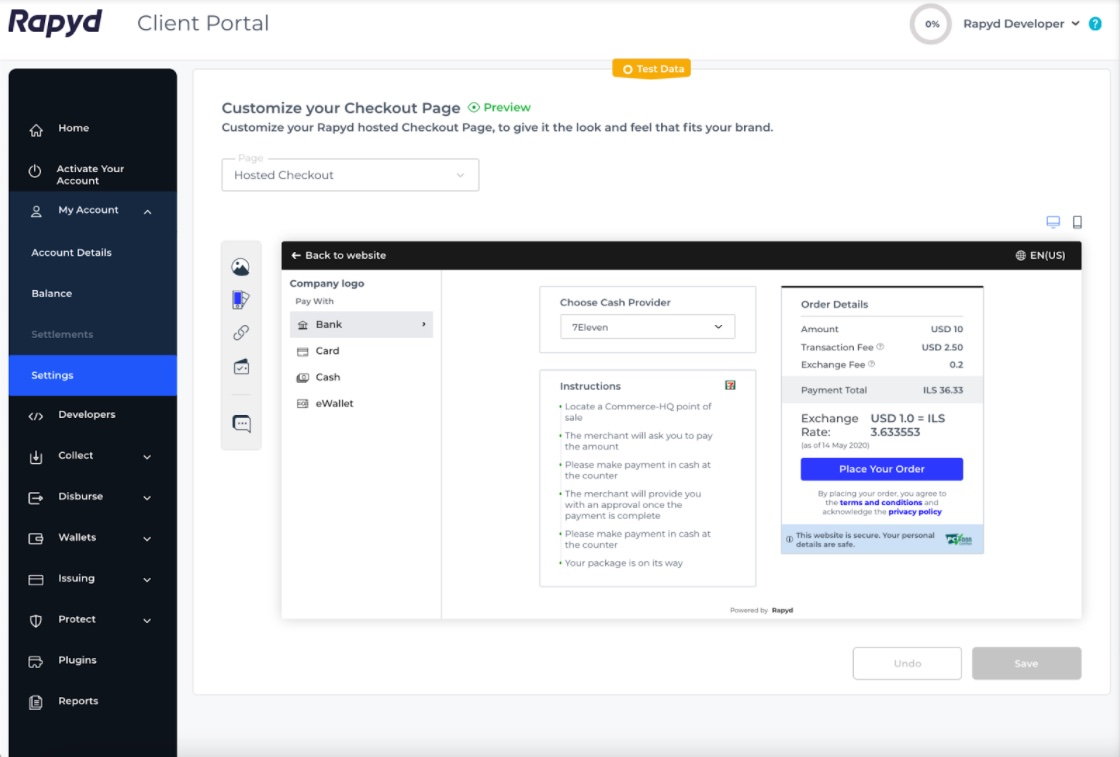1120x757 pixels.
Task: Click the Home icon in sidebar
Action: 36,129
